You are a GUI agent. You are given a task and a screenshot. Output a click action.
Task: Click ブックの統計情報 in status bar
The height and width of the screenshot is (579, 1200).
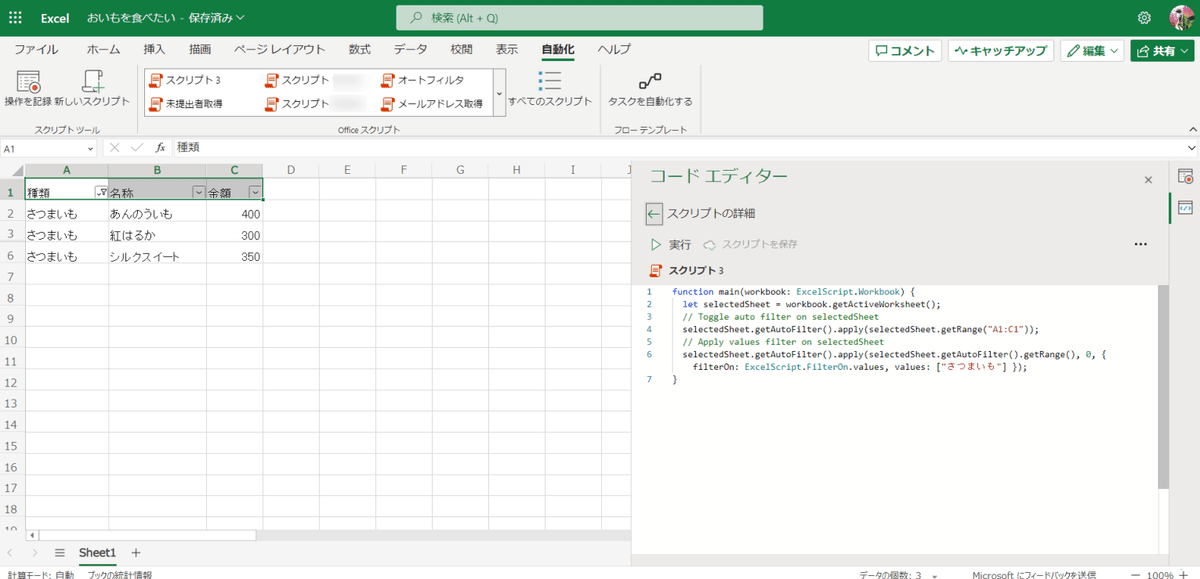120,575
